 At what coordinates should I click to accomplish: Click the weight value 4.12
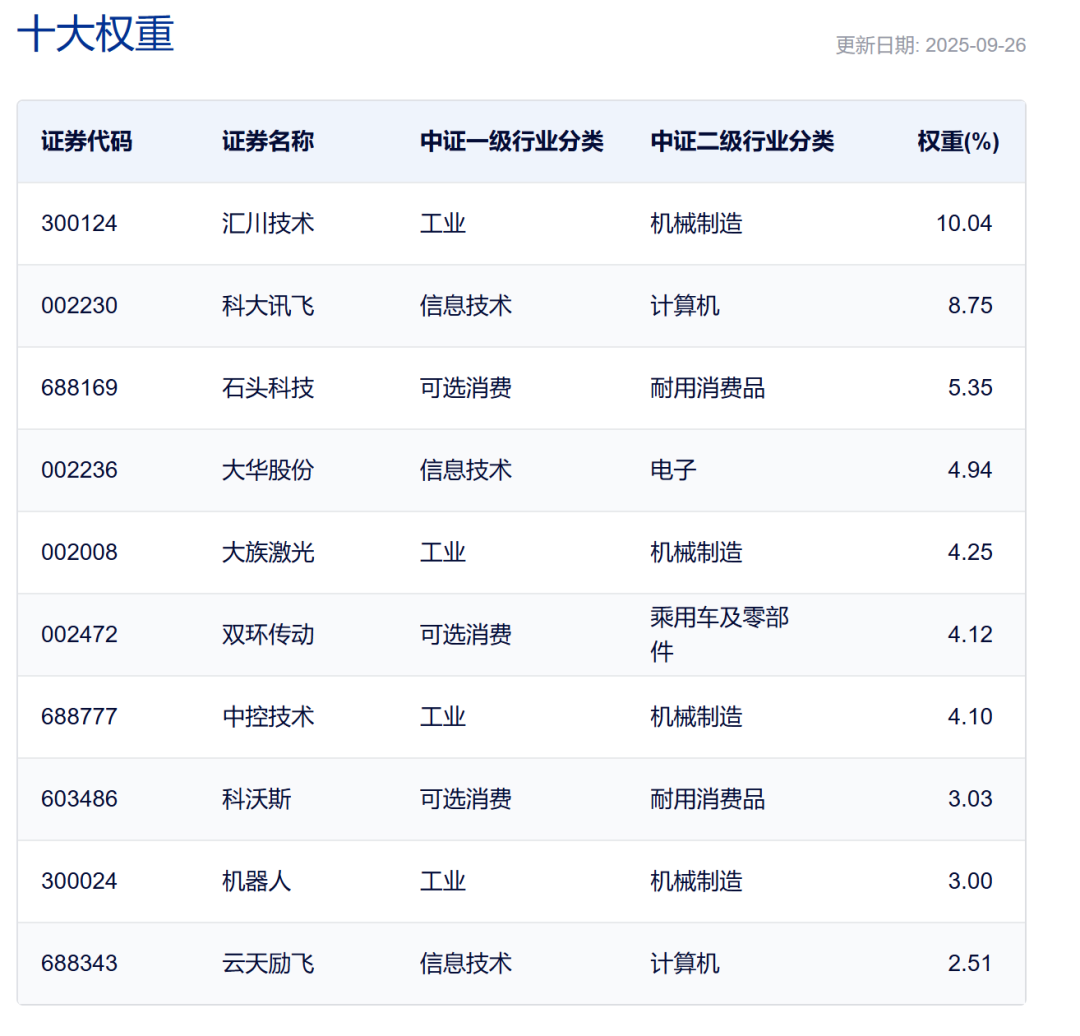pos(970,634)
